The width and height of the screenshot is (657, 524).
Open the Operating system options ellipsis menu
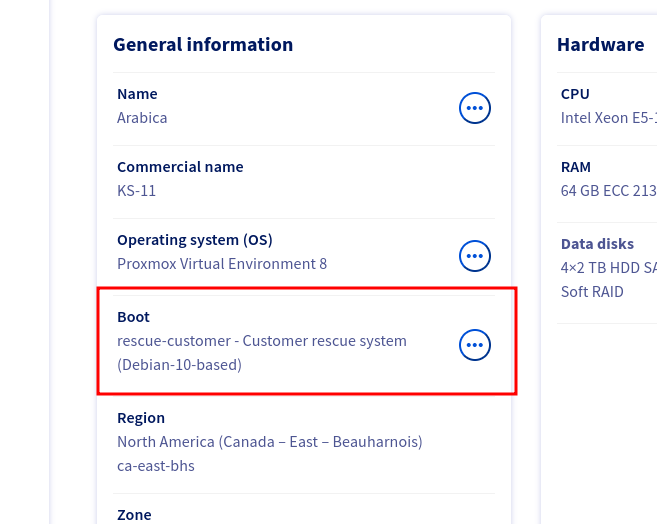[475, 256]
